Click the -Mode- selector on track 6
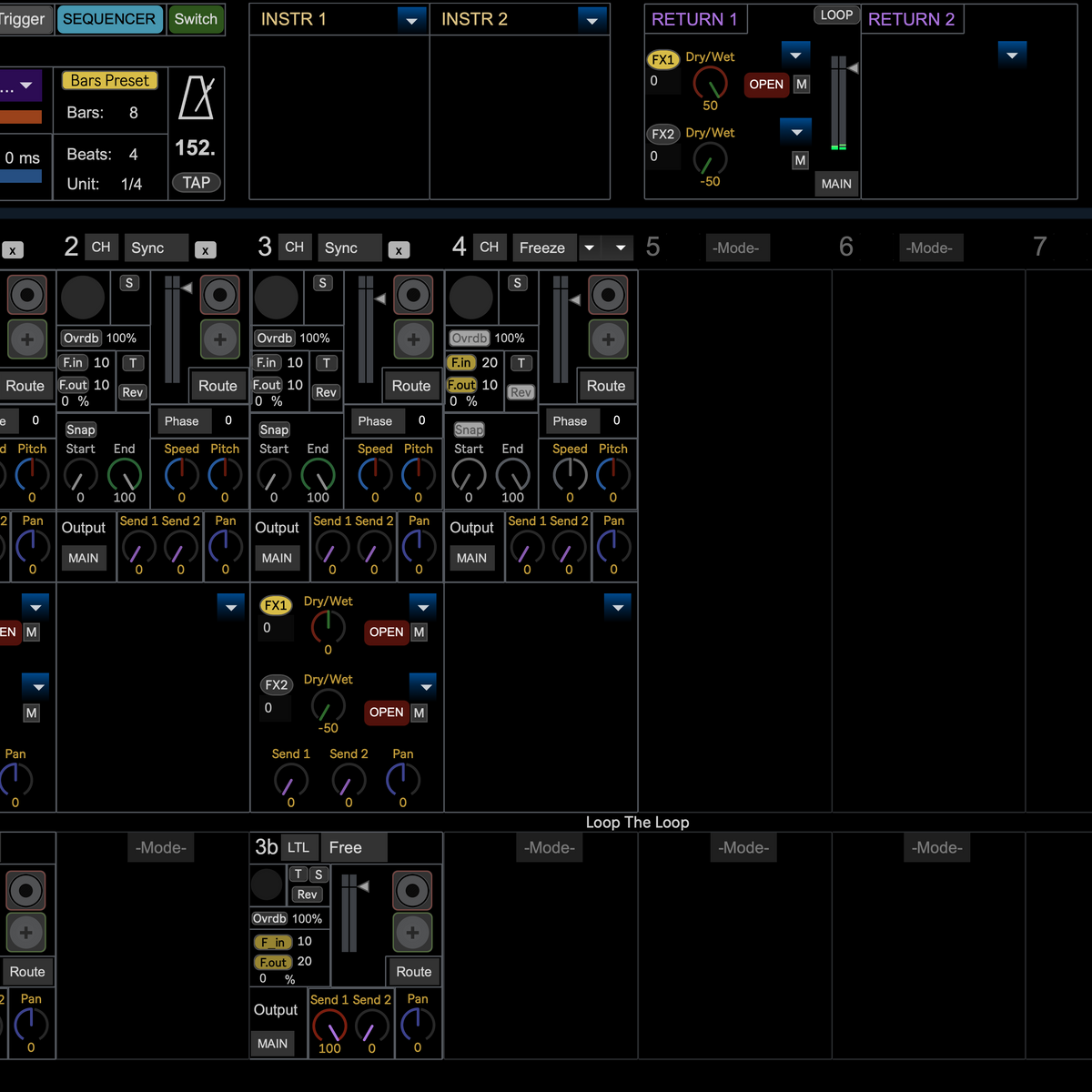Viewport: 1092px width, 1092px height. pos(929,248)
